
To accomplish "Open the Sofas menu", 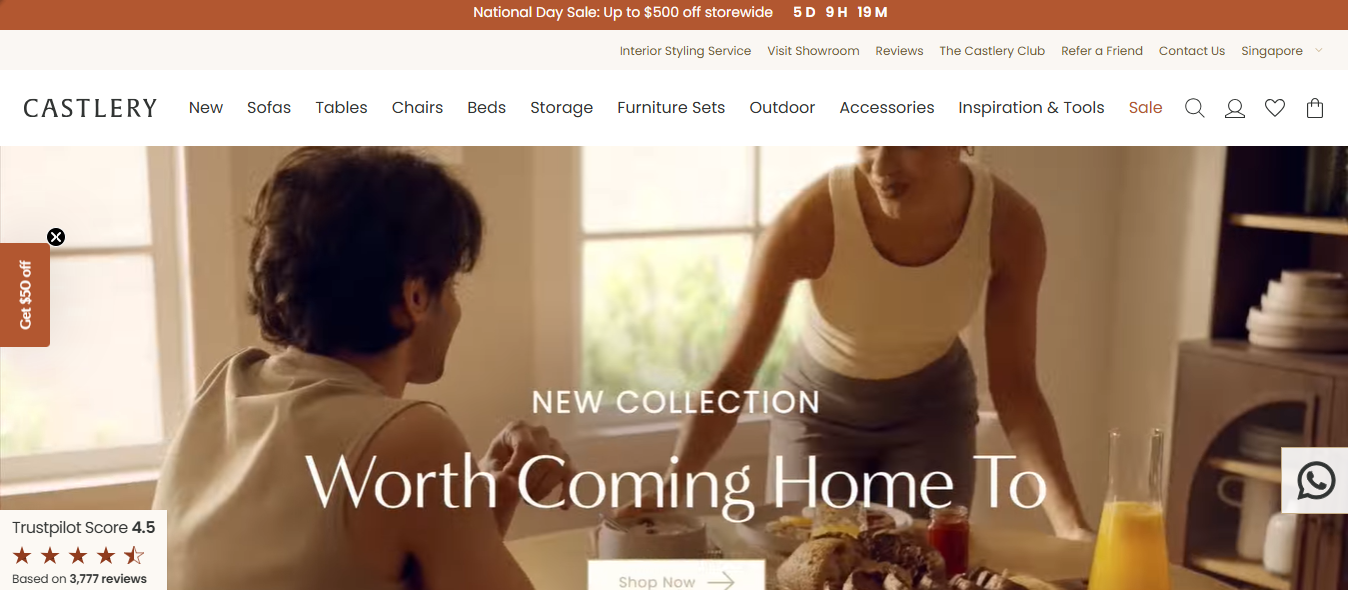I will (x=269, y=108).
